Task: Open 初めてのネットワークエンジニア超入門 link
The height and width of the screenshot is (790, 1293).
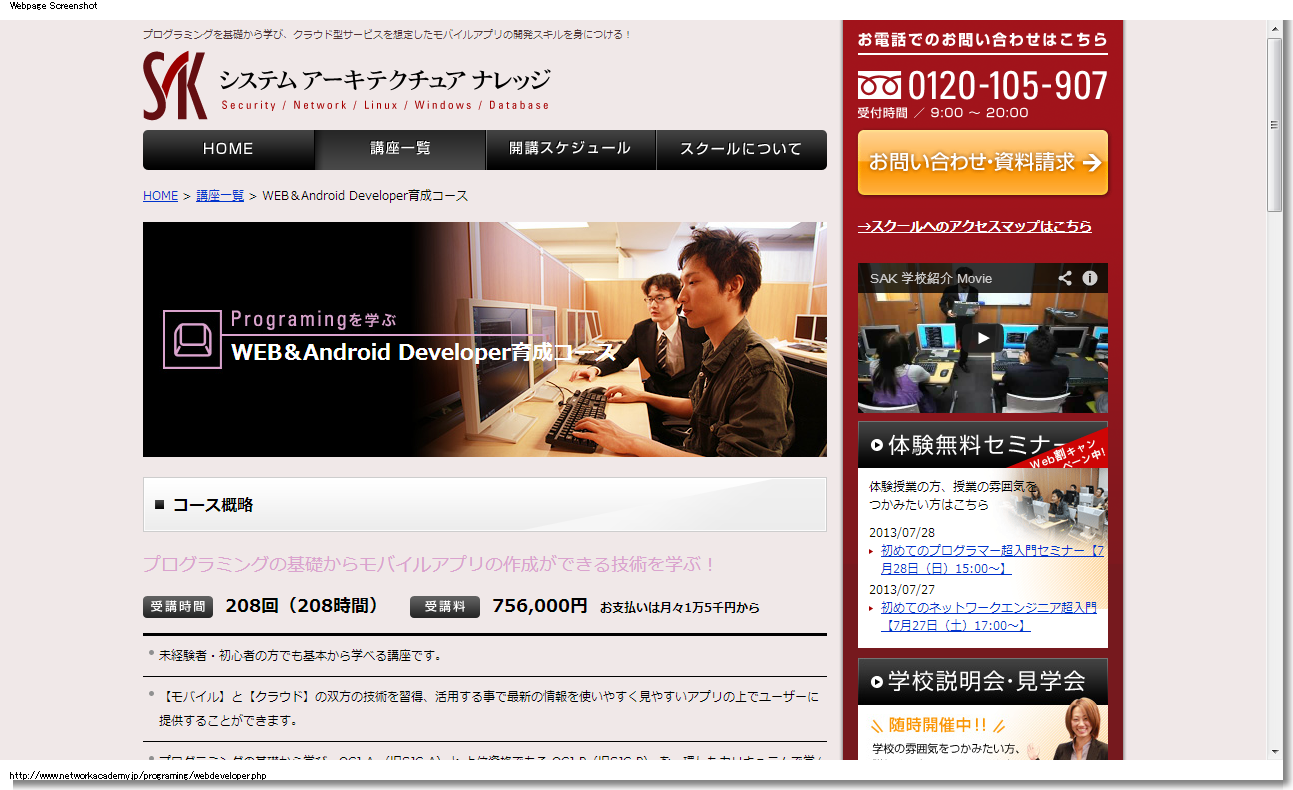Action: tap(988, 616)
